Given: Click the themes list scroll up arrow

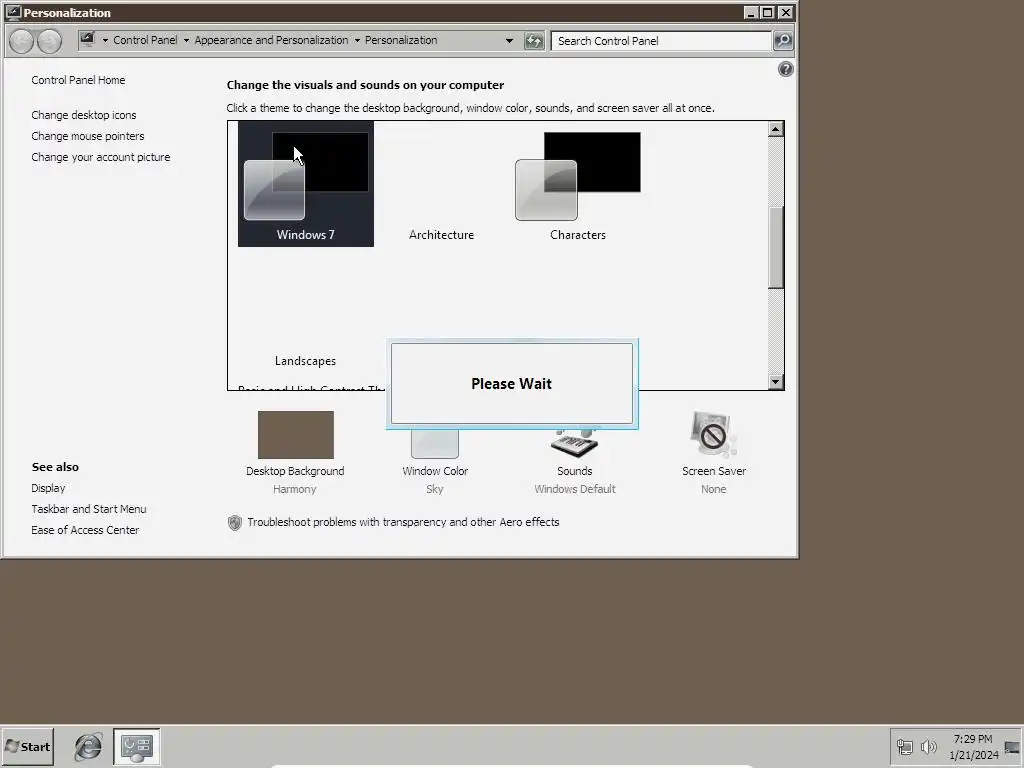Looking at the screenshot, I should [775, 129].
